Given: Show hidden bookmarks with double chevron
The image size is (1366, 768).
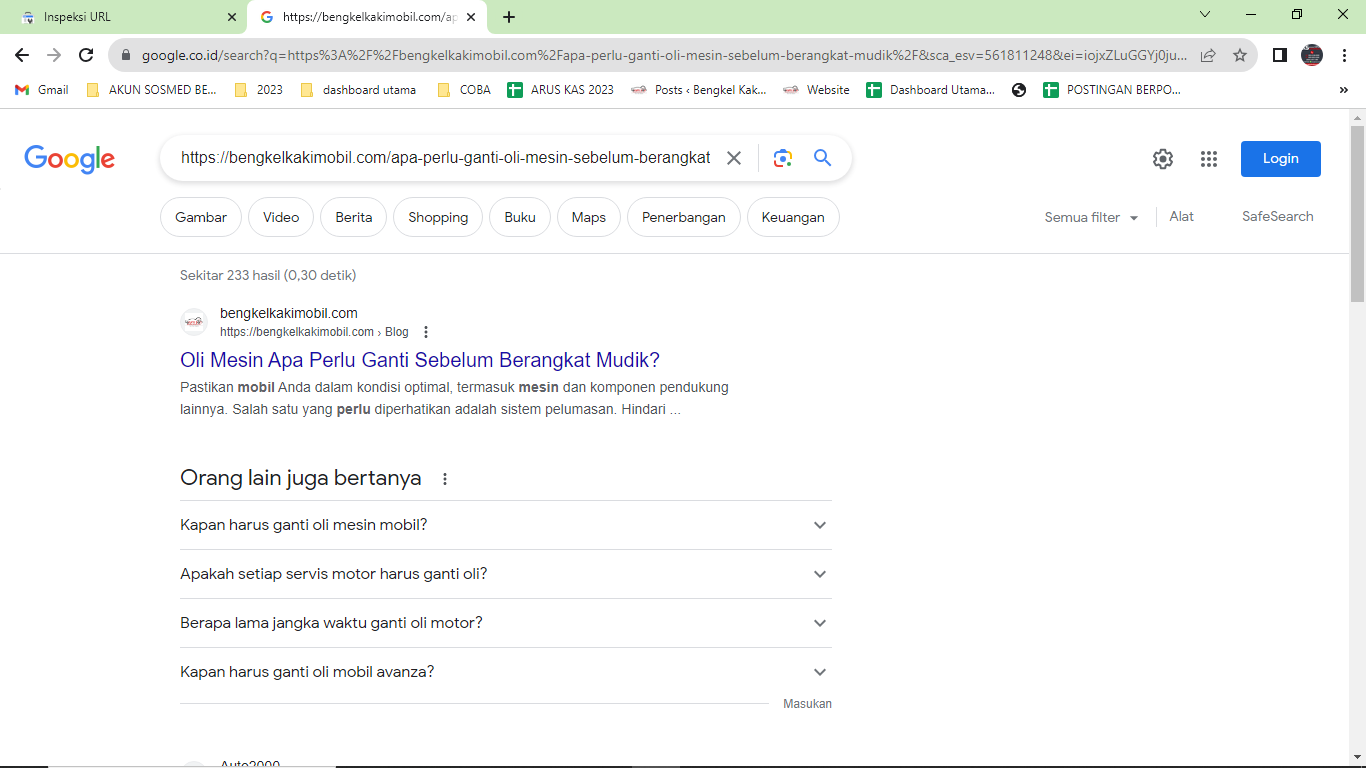Looking at the screenshot, I should (x=1343, y=90).
